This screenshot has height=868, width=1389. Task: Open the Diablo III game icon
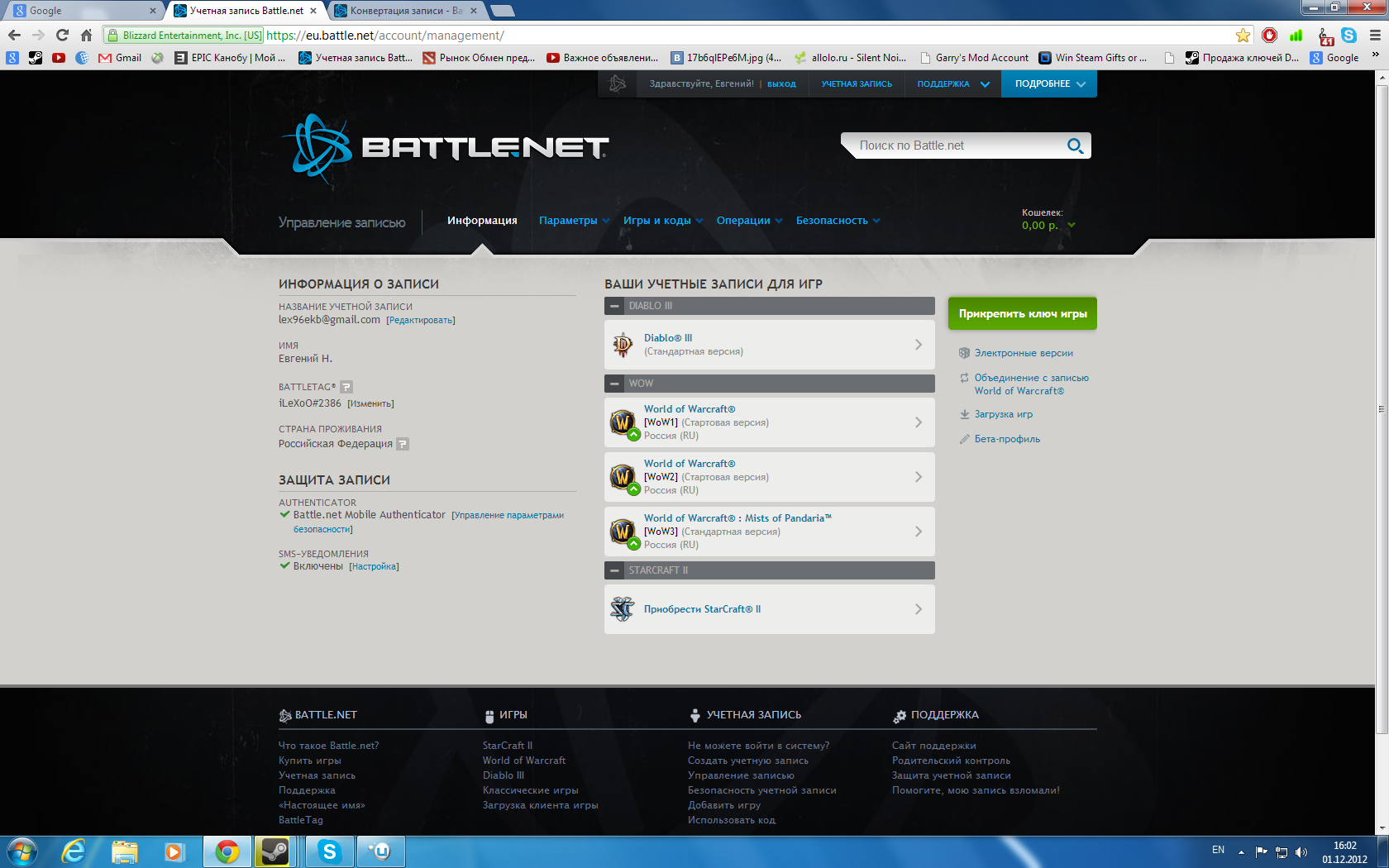pyautogui.click(x=623, y=344)
